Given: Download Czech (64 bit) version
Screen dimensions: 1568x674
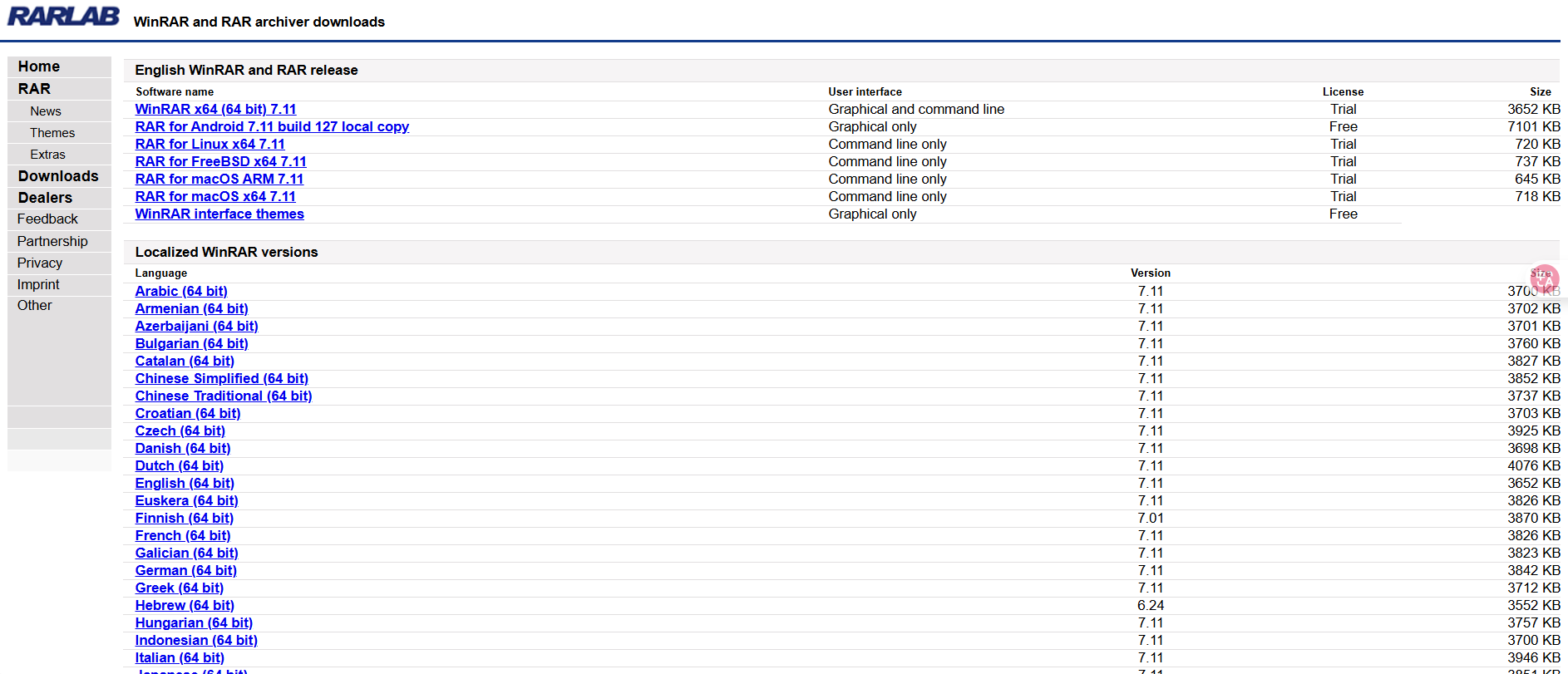Looking at the screenshot, I should coord(180,430).
